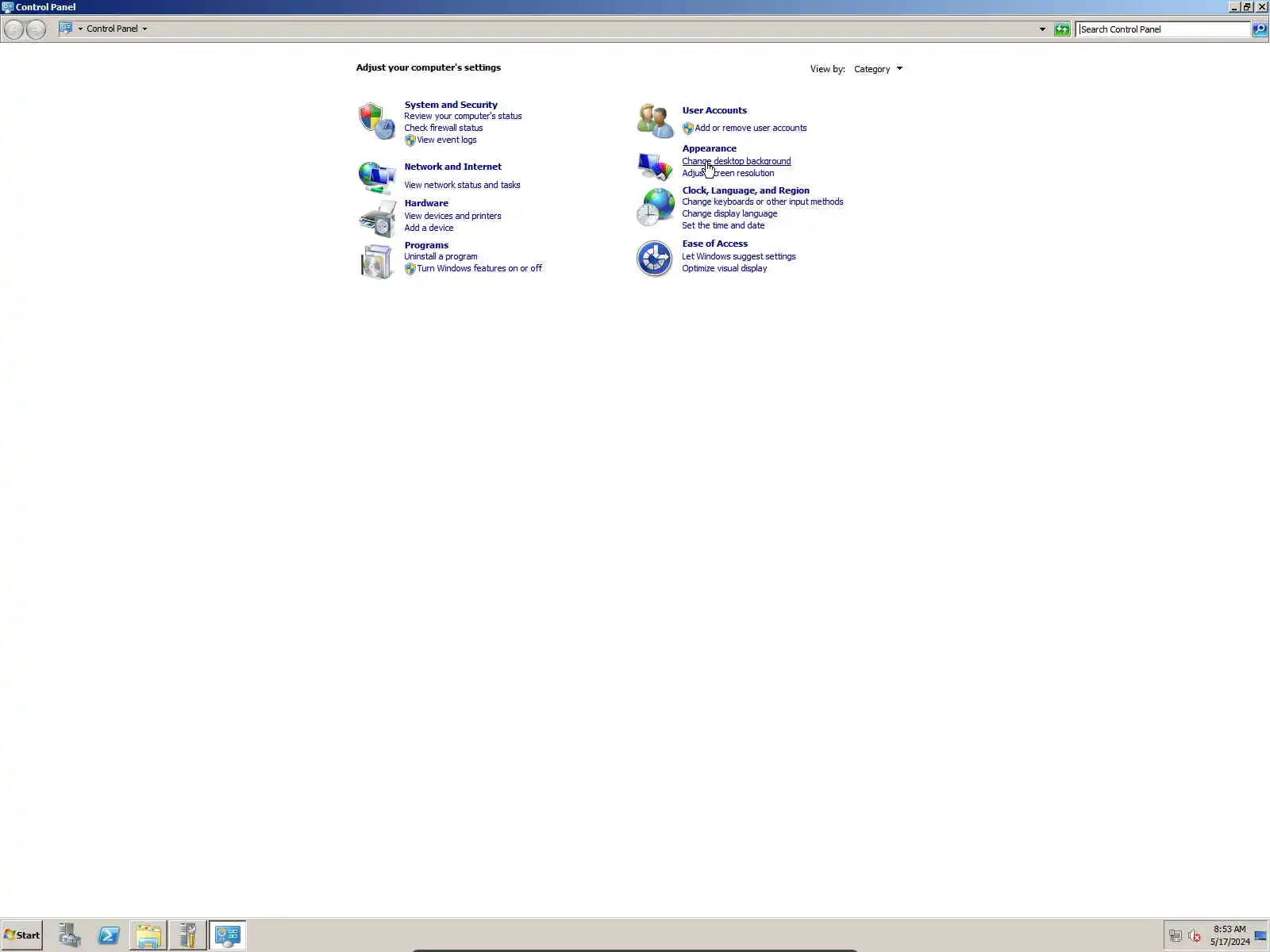Open Clock, Language, and Region category
This screenshot has height=952, width=1270.
[745, 190]
